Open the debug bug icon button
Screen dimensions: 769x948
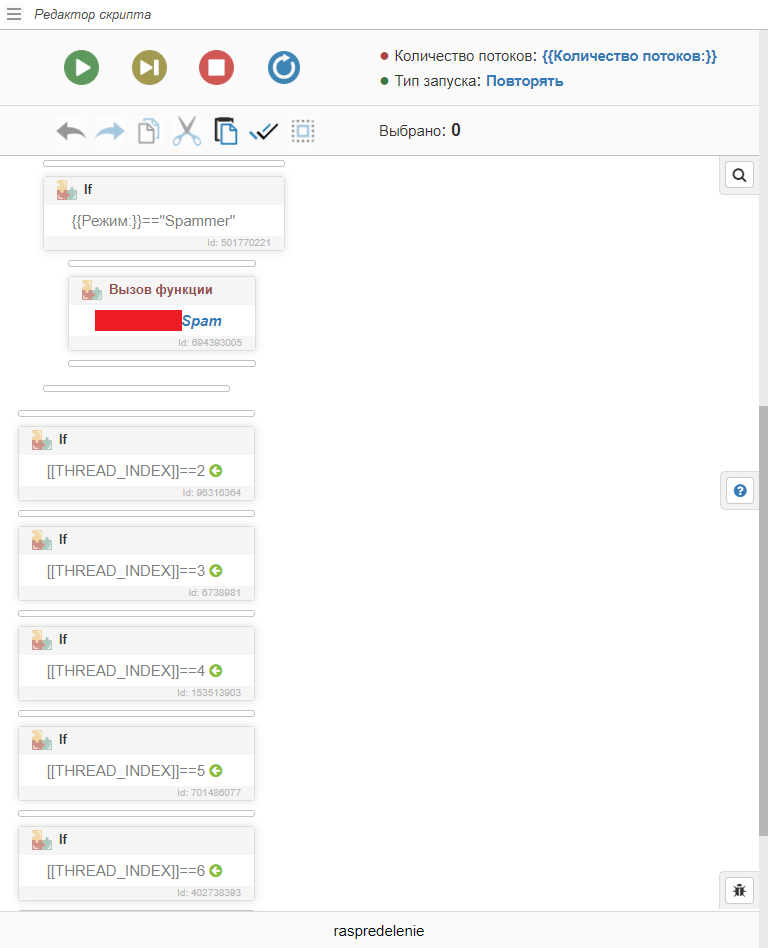(x=739, y=889)
